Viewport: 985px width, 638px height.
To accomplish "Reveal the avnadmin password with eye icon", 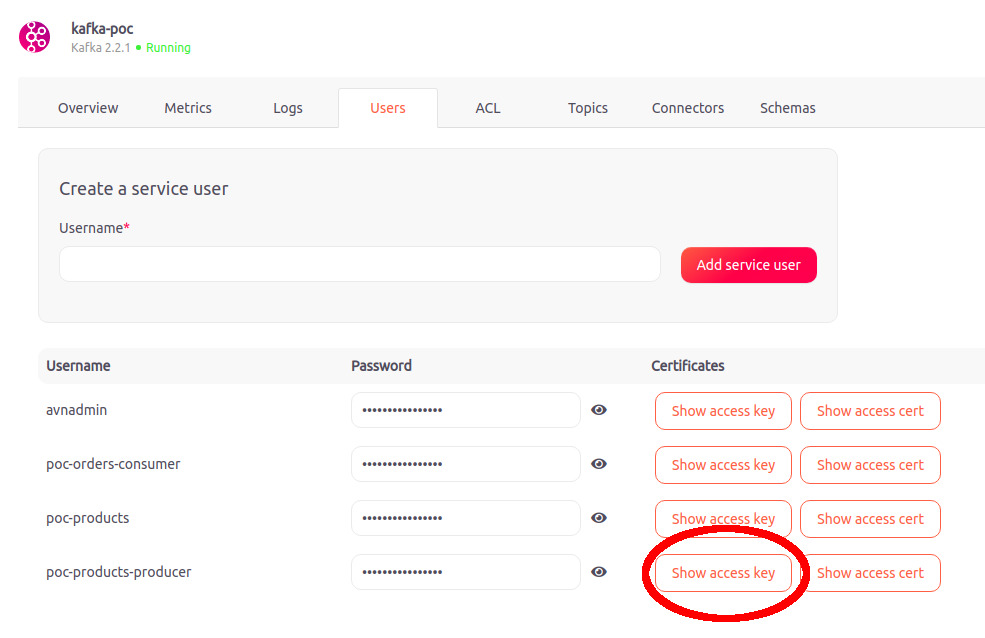I will point(599,410).
